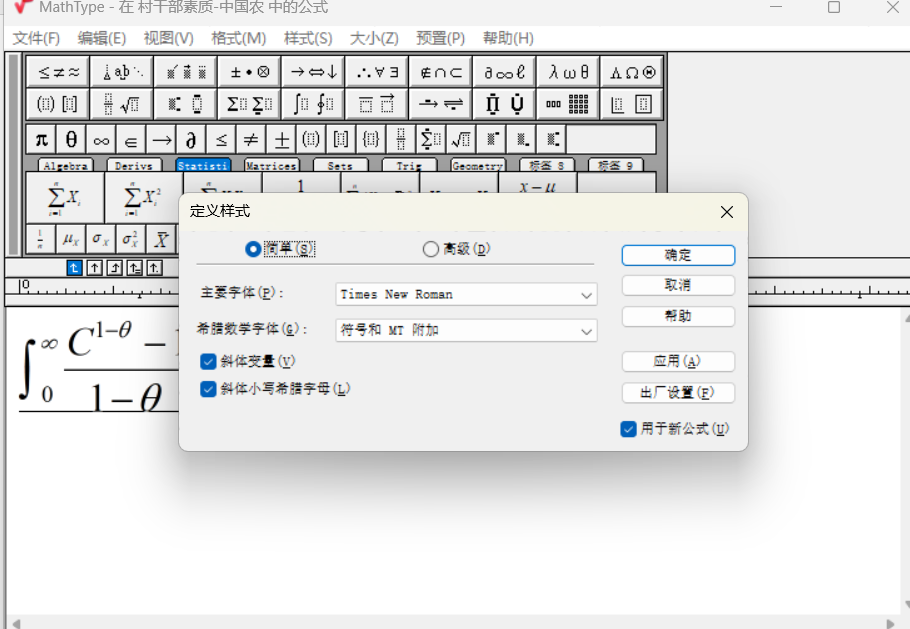The image size is (910, 629).
Task: Click the 应用(A) button
Action: point(678,362)
